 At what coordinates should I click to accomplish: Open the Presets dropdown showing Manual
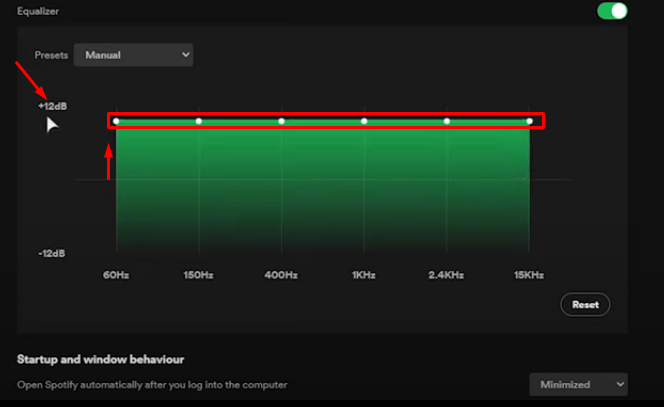click(x=133, y=55)
